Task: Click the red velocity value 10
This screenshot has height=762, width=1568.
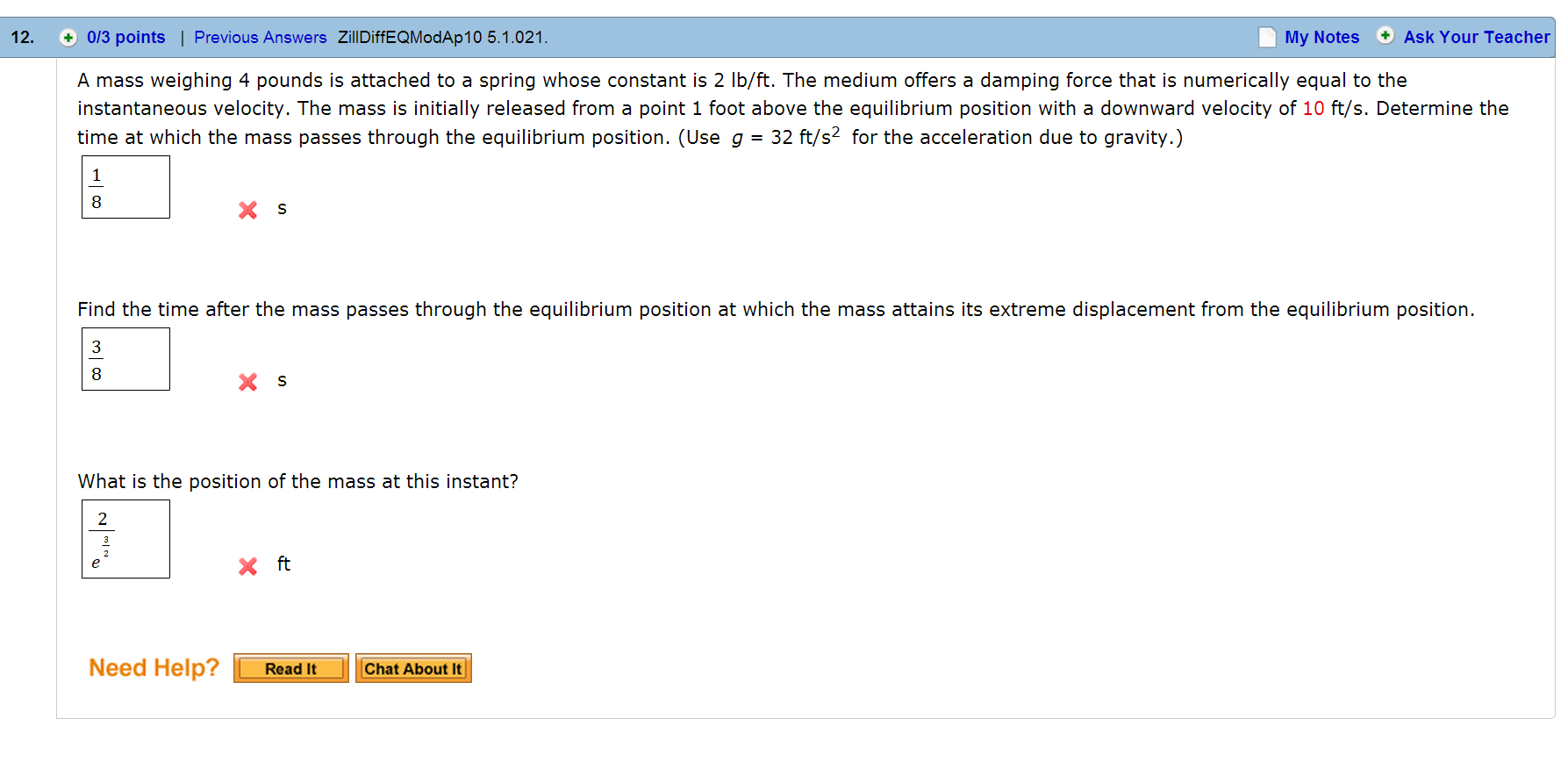Action: (x=1313, y=108)
